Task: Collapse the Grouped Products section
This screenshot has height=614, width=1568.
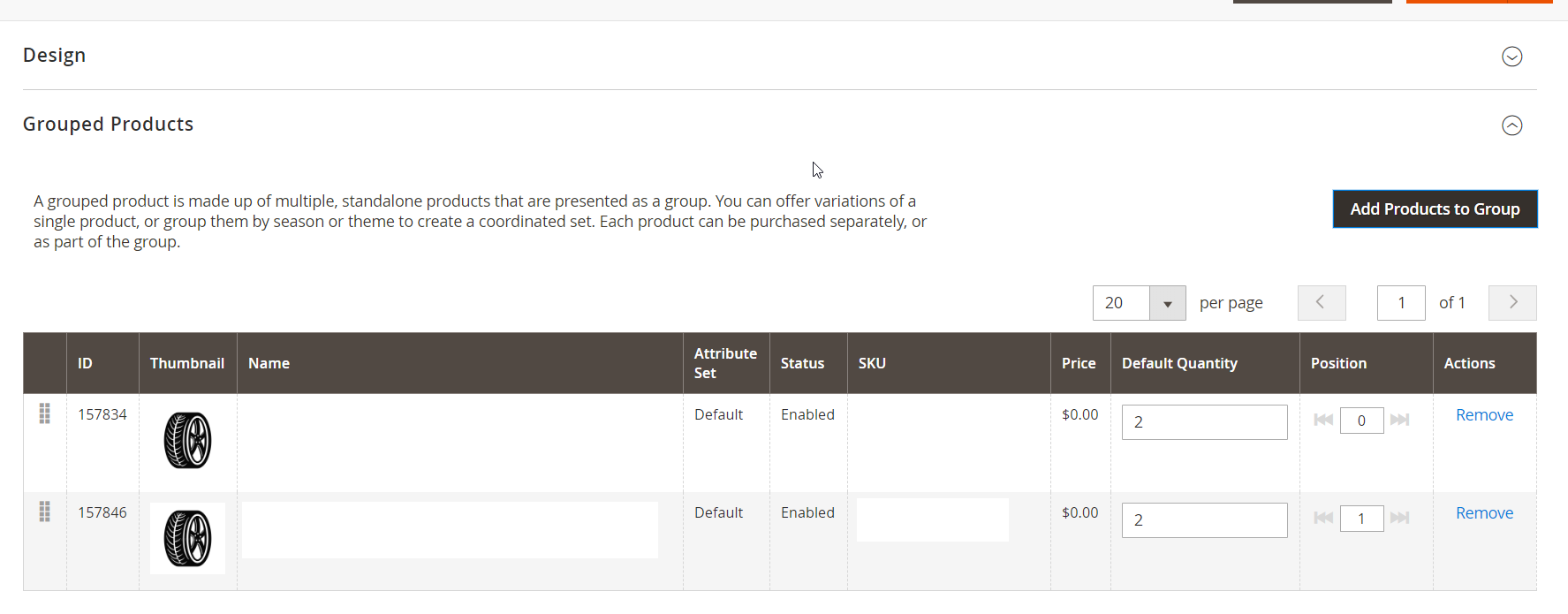Action: pyautogui.click(x=1511, y=125)
